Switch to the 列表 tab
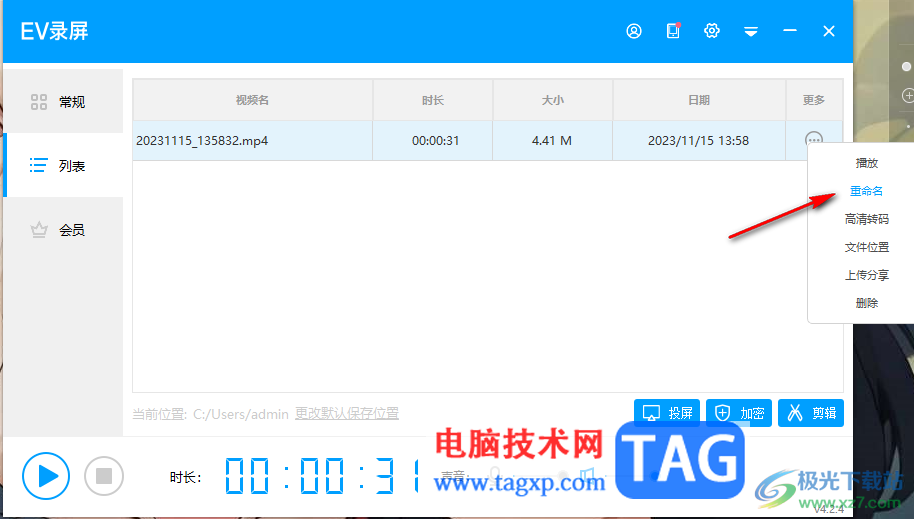Viewport: 914px width, 519px height. pyautogui.click(x=63, y=166)
